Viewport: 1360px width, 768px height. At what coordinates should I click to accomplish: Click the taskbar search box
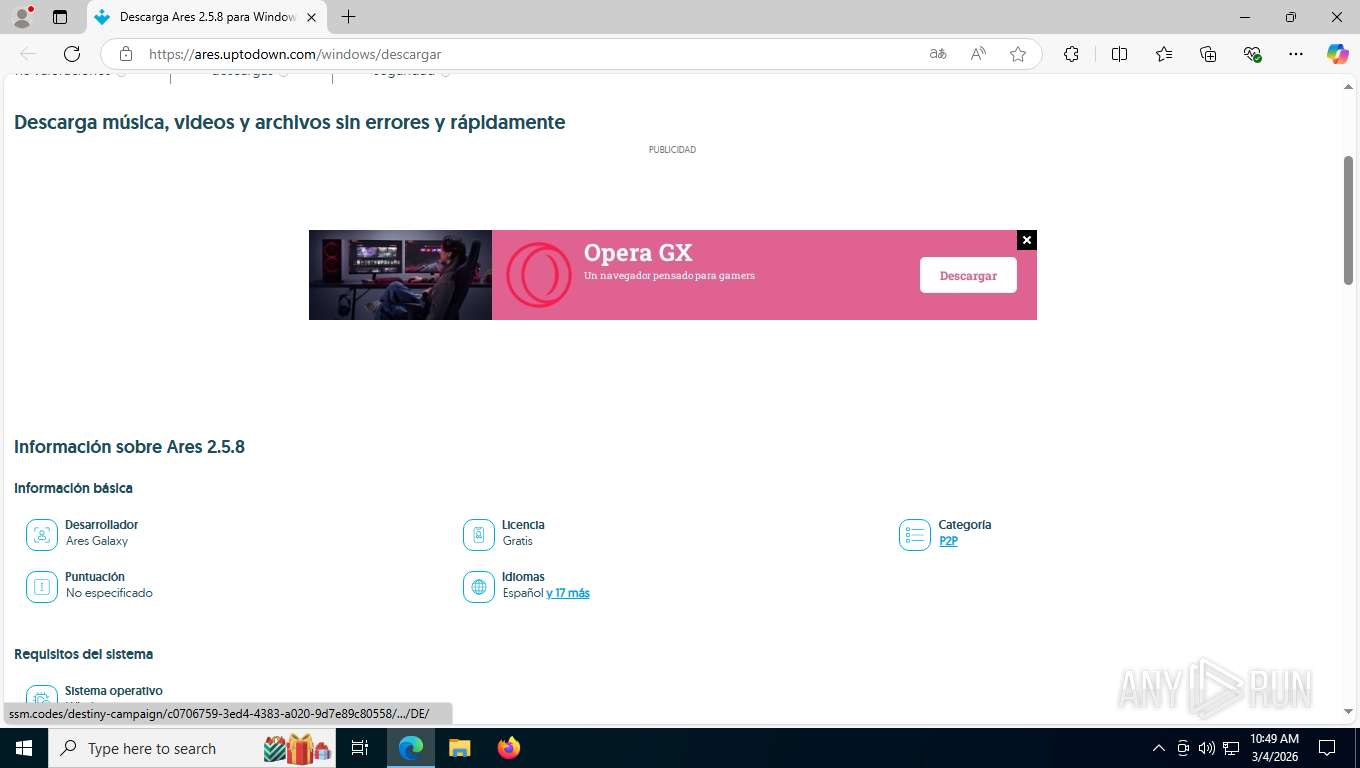tap(193, 748)
